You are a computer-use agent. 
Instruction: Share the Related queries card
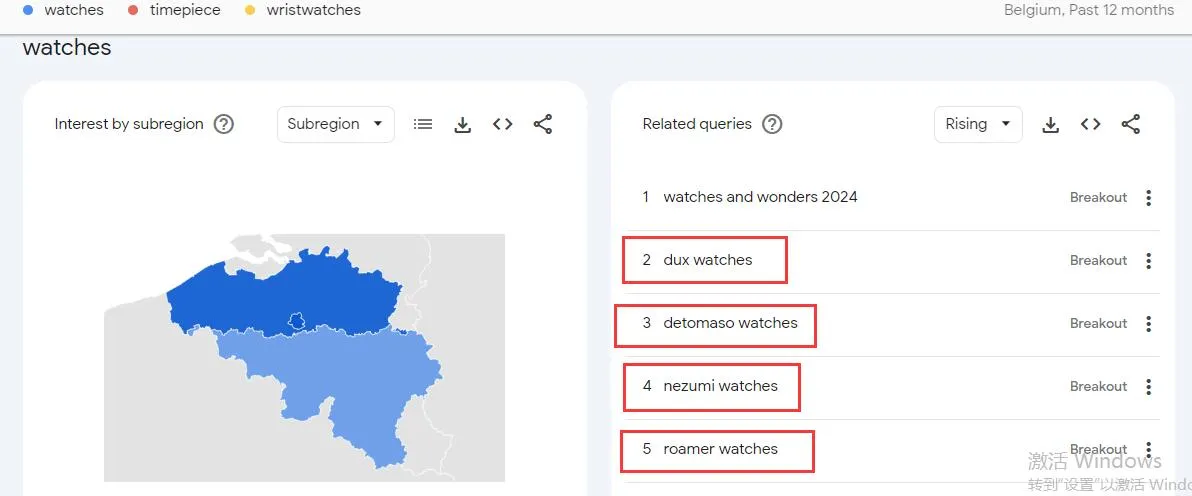(x=1131, y=124)
